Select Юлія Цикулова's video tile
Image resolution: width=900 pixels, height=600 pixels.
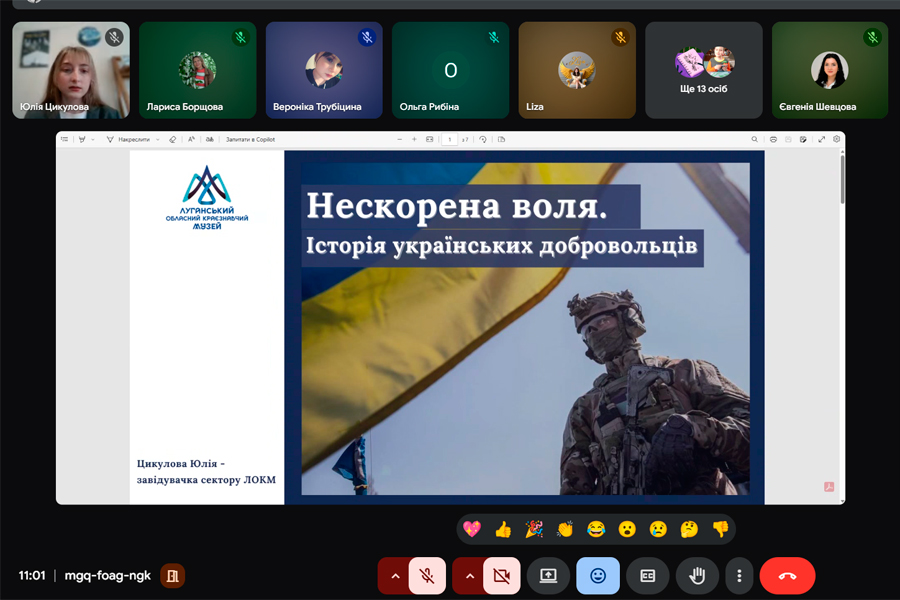pyautogui.click(x=70, y=70)
